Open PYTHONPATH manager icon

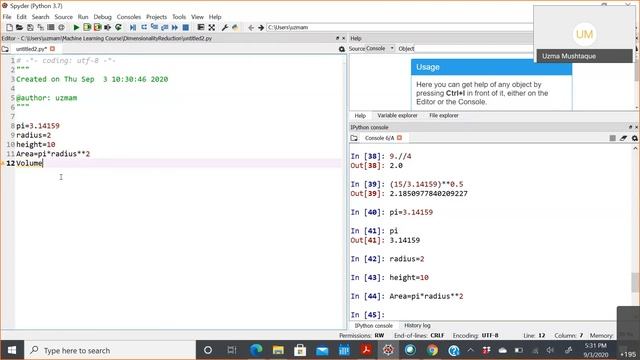coord(235,27)
